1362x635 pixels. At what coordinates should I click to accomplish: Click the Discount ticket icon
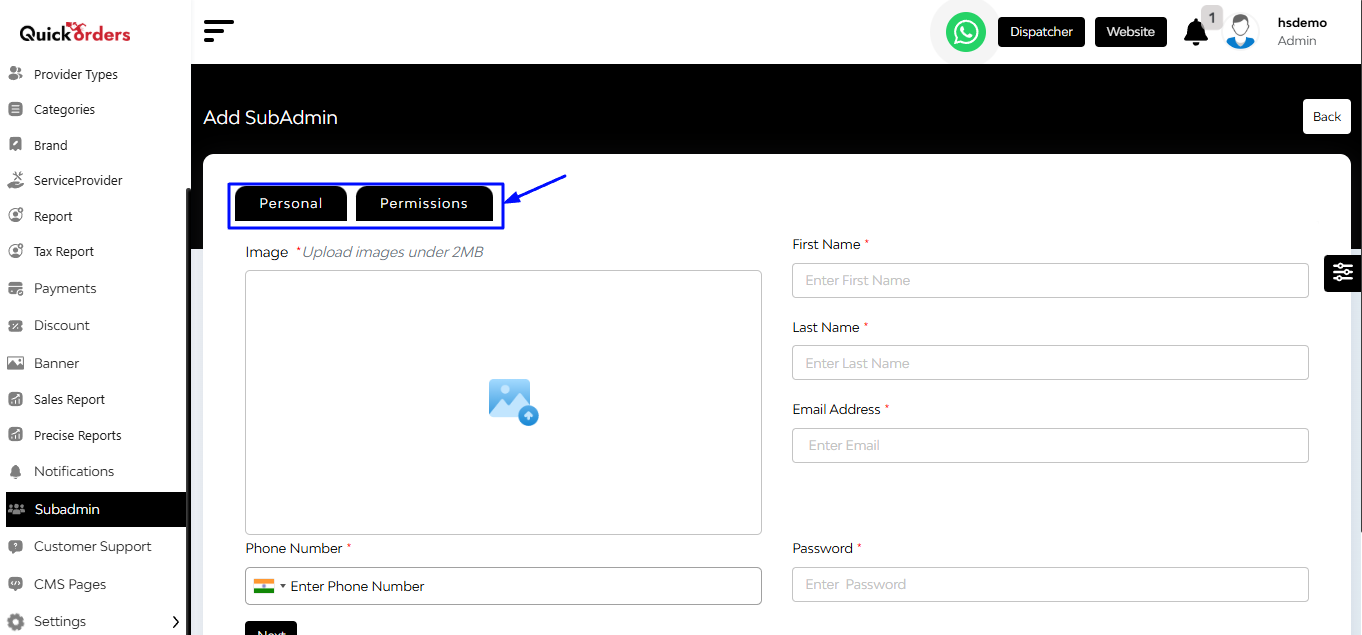click(15, 325)
